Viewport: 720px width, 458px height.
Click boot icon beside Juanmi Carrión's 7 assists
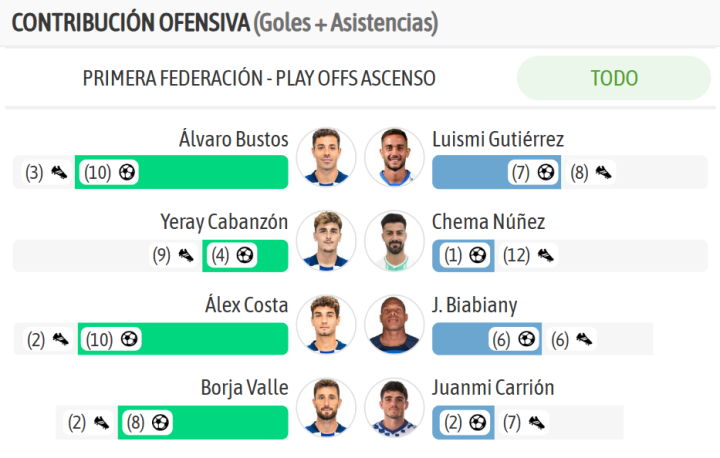point(536,423)
